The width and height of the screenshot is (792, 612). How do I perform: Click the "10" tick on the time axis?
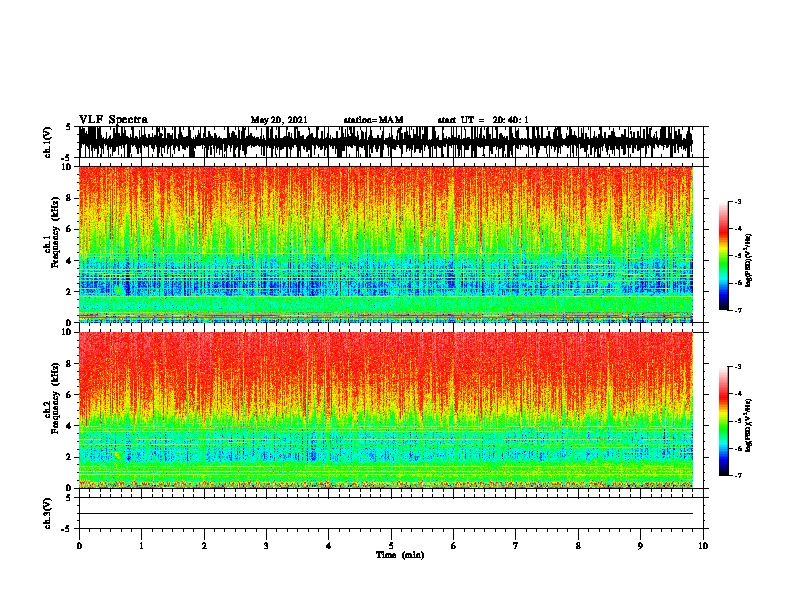click(x=703, y=546)
